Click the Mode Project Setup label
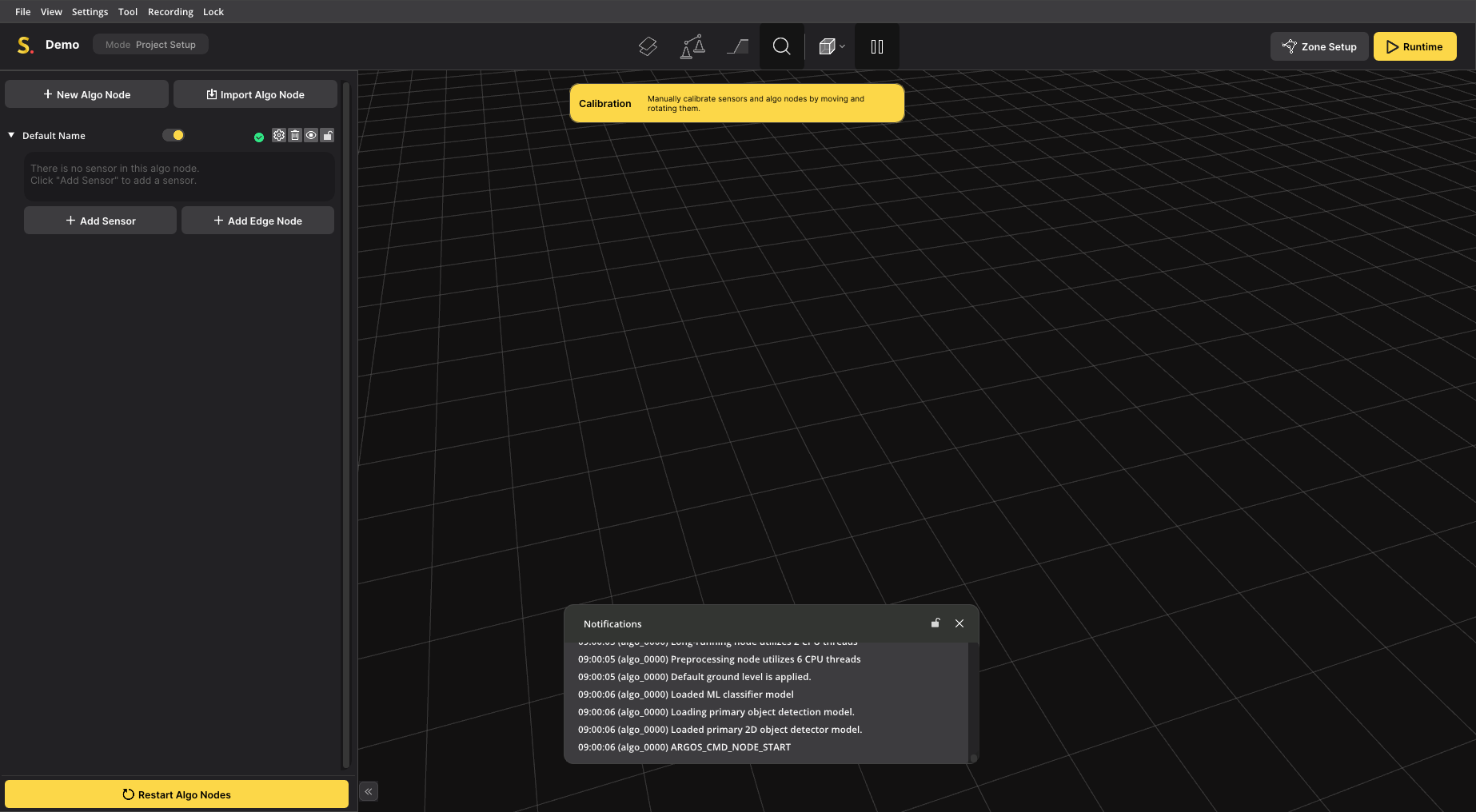The height and width of the screenshot is (812, 1476). (150, 44)
